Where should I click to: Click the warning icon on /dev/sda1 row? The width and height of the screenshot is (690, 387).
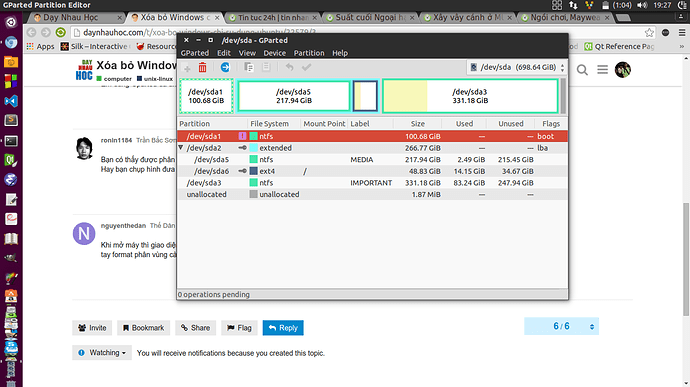click(x=242, y=136)
